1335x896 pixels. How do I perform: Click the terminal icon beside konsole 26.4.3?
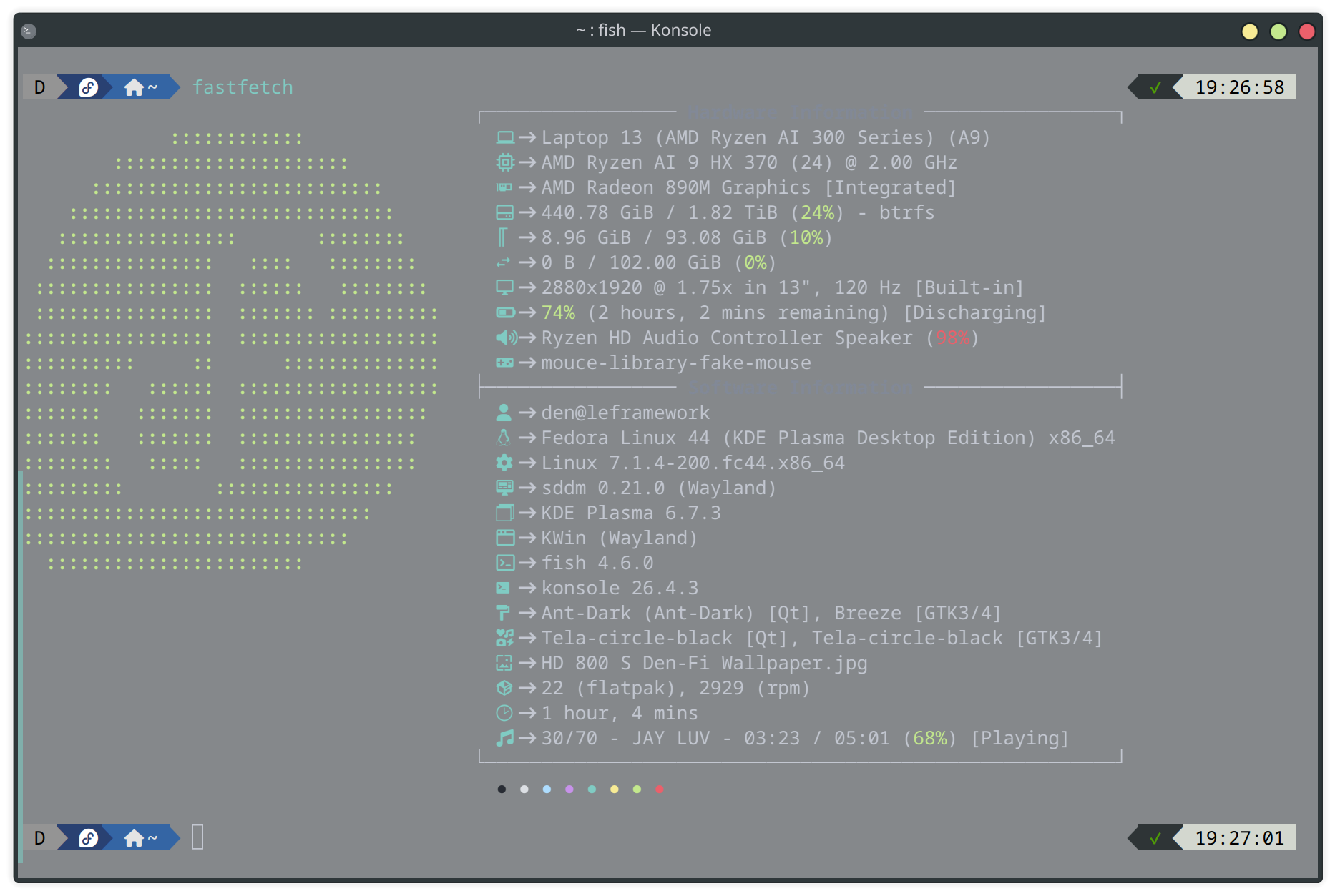(504, 588)
